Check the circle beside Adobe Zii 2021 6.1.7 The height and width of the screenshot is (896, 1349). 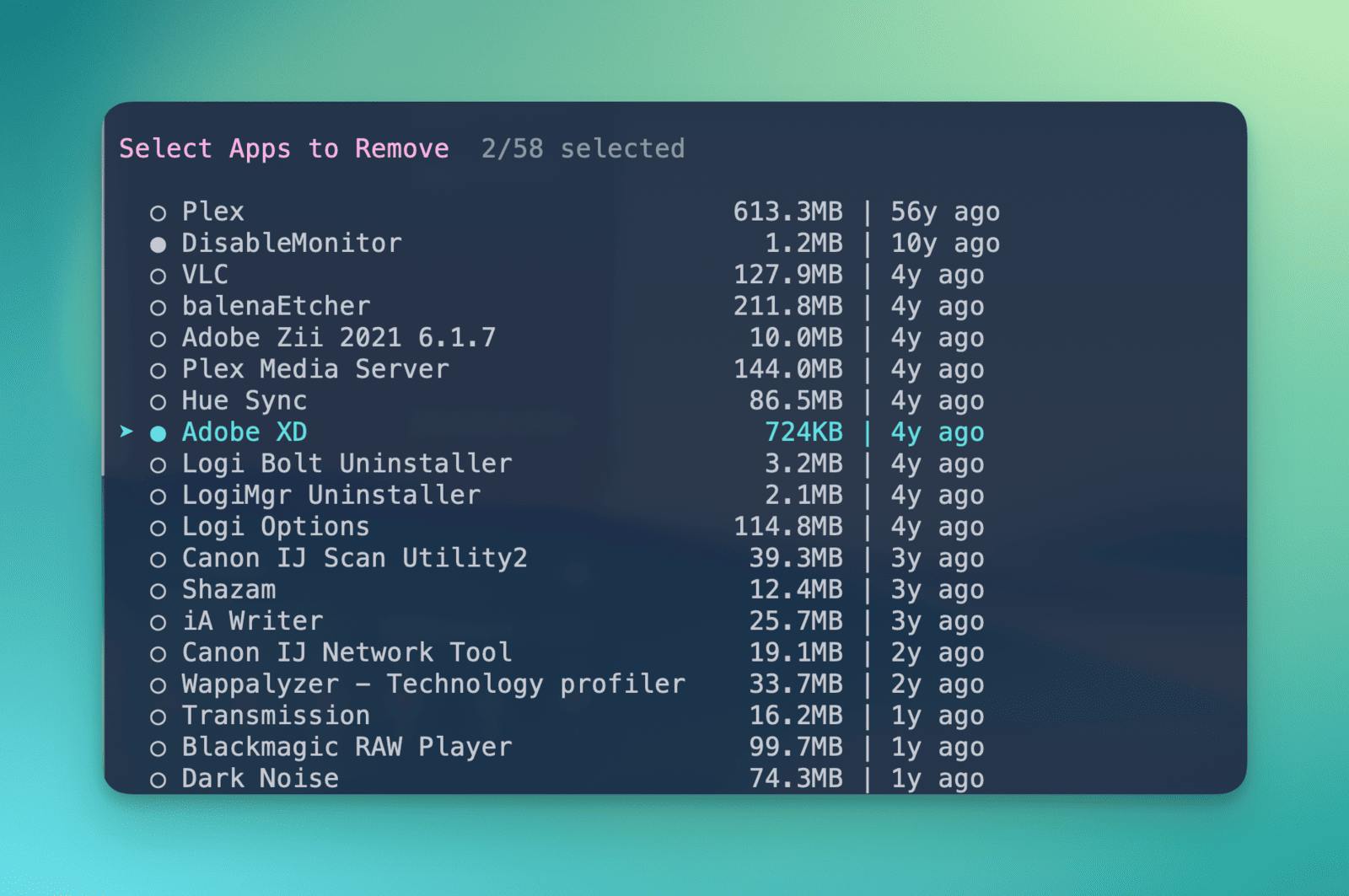(158, 339)
